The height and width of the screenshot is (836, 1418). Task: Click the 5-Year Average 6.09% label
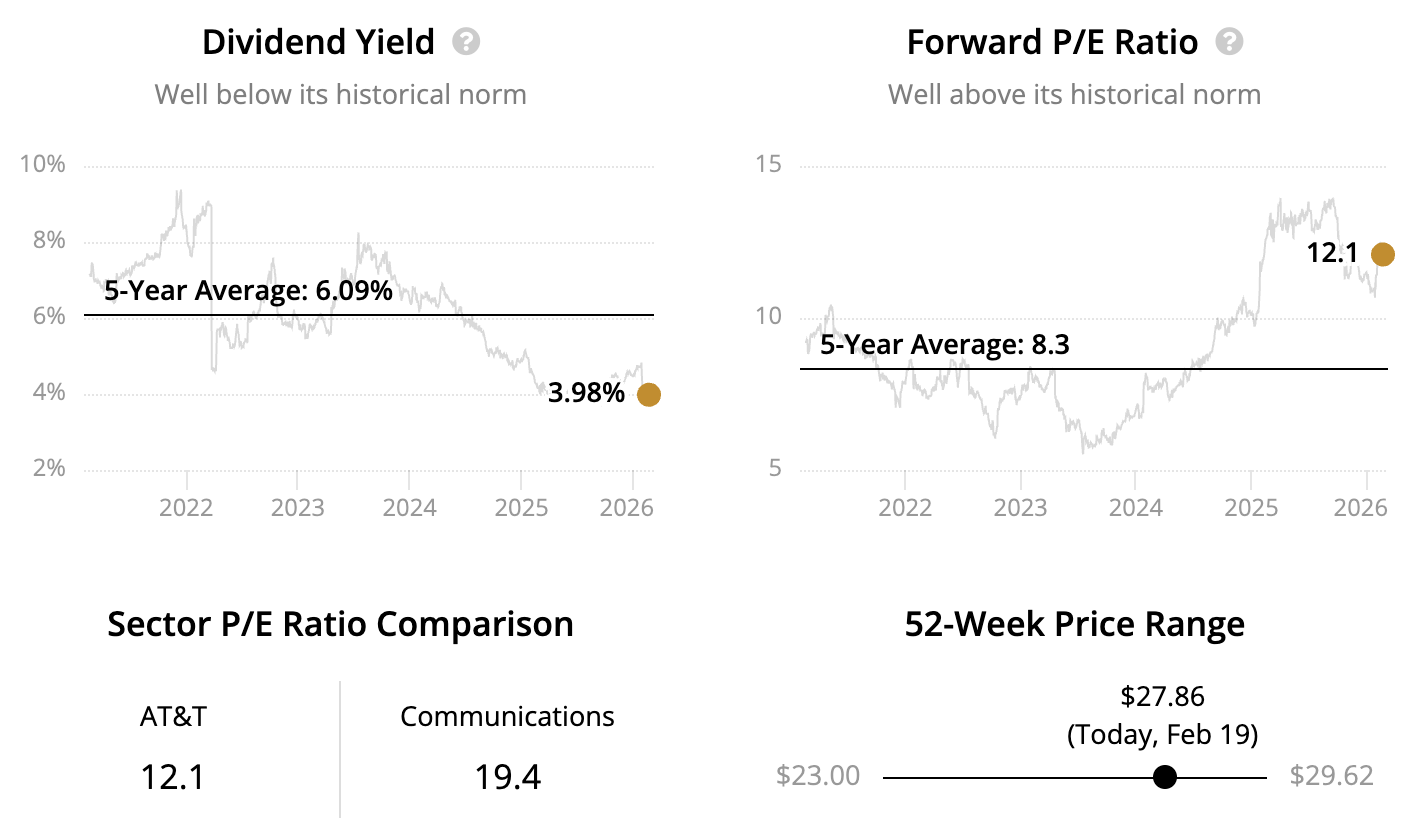[248, 293]
